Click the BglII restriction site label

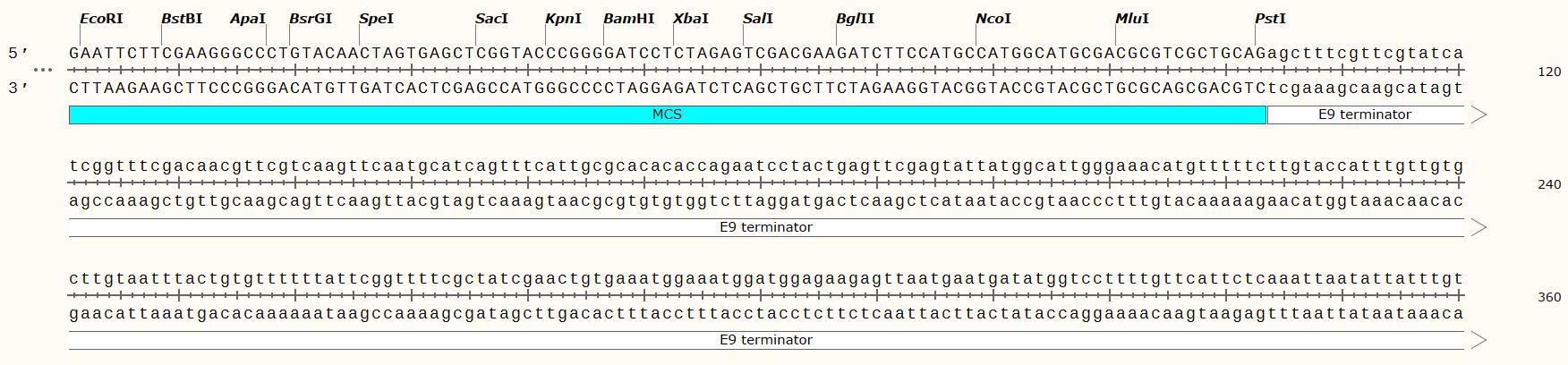[x=855, y=19]
